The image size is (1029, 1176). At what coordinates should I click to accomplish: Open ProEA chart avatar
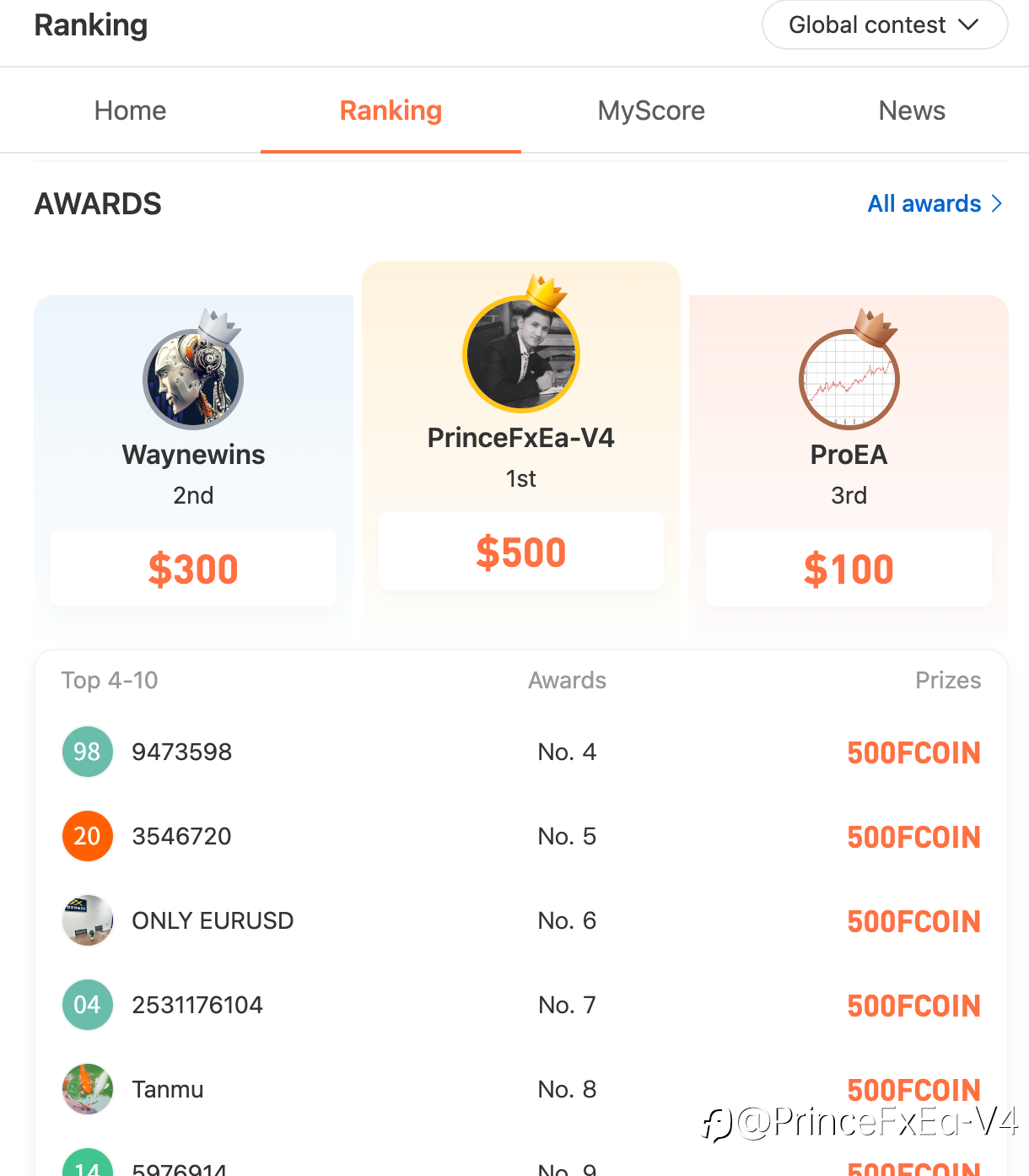click(849, 380)
